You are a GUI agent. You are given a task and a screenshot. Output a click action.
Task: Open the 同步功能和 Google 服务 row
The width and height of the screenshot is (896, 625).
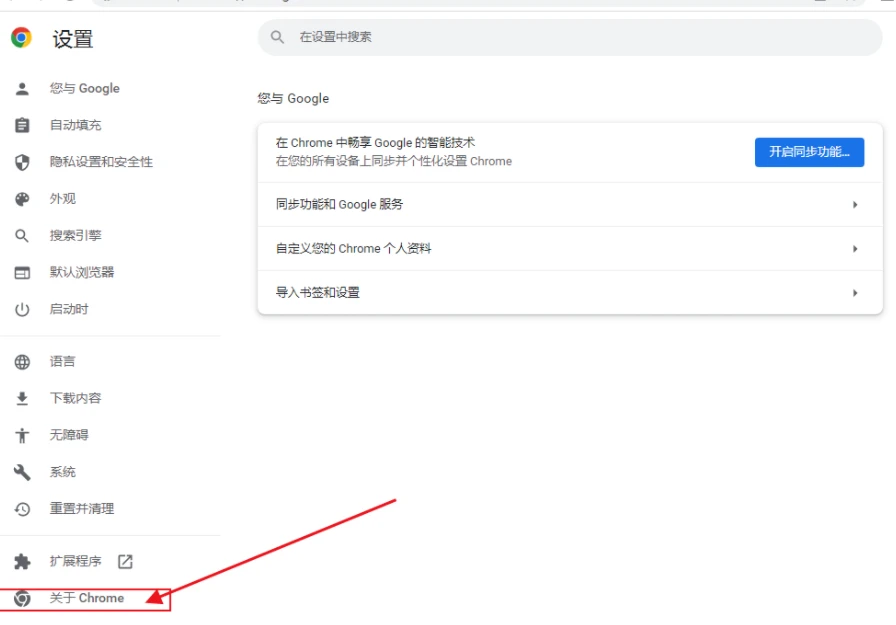tap(570, 205)
